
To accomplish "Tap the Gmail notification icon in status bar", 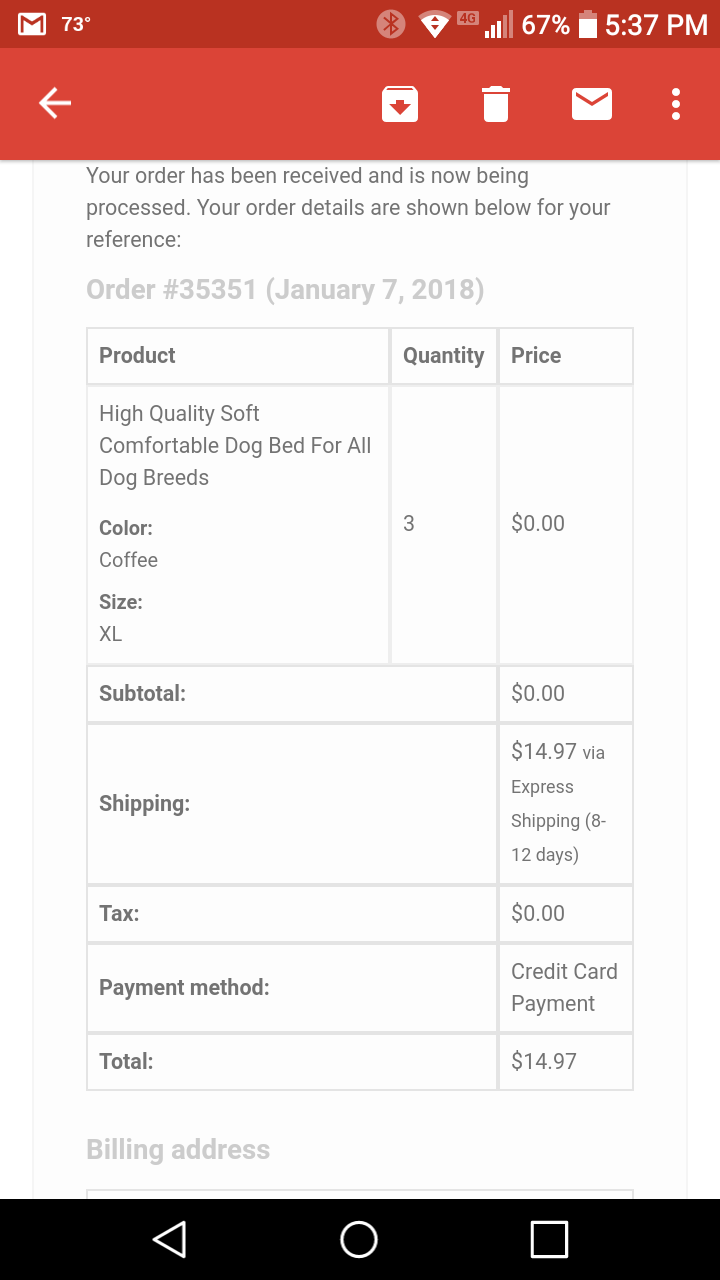I will pos(33,24).
